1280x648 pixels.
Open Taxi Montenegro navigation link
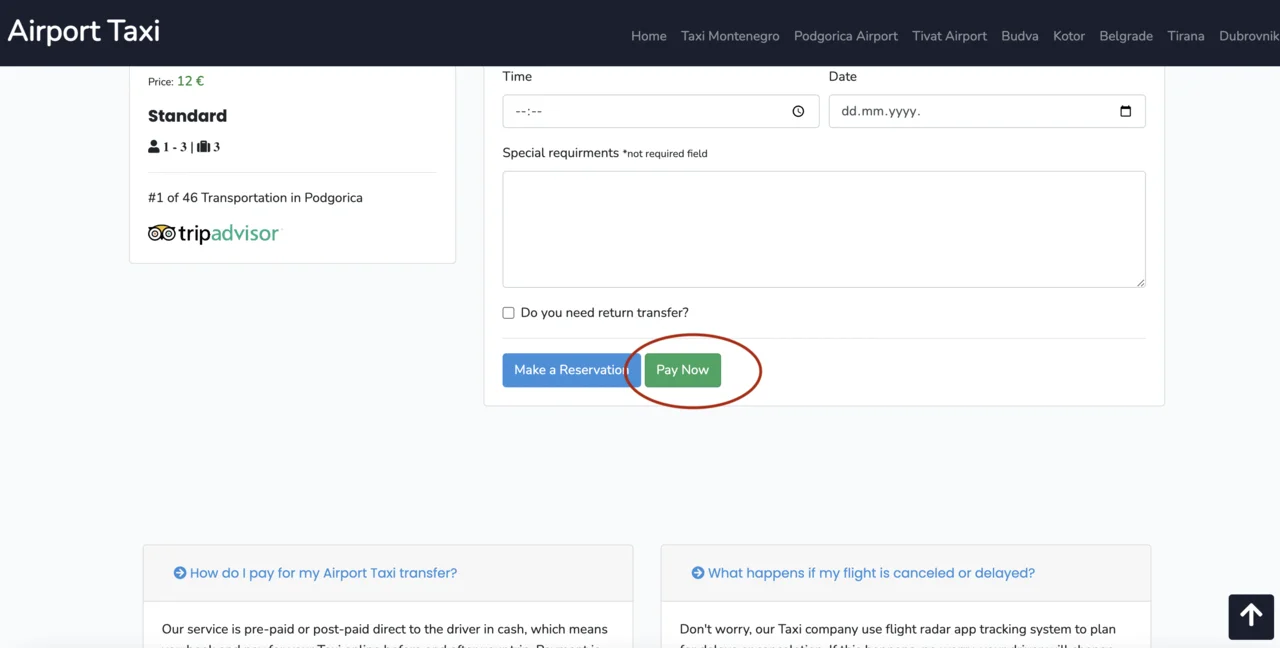coord(730,36)
